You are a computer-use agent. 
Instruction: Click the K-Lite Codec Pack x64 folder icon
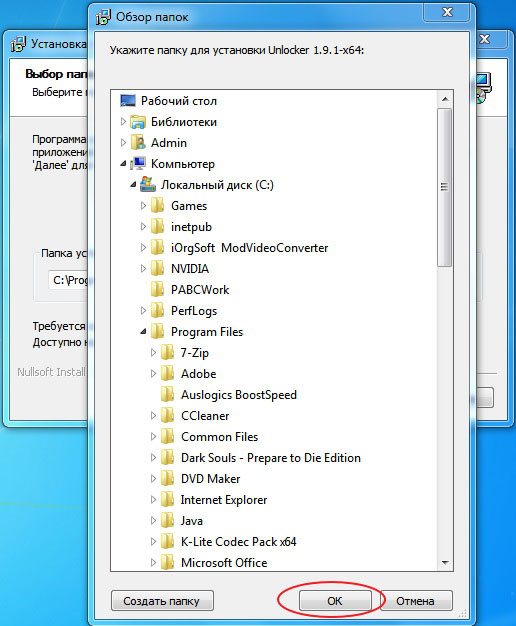coord(167,541)
